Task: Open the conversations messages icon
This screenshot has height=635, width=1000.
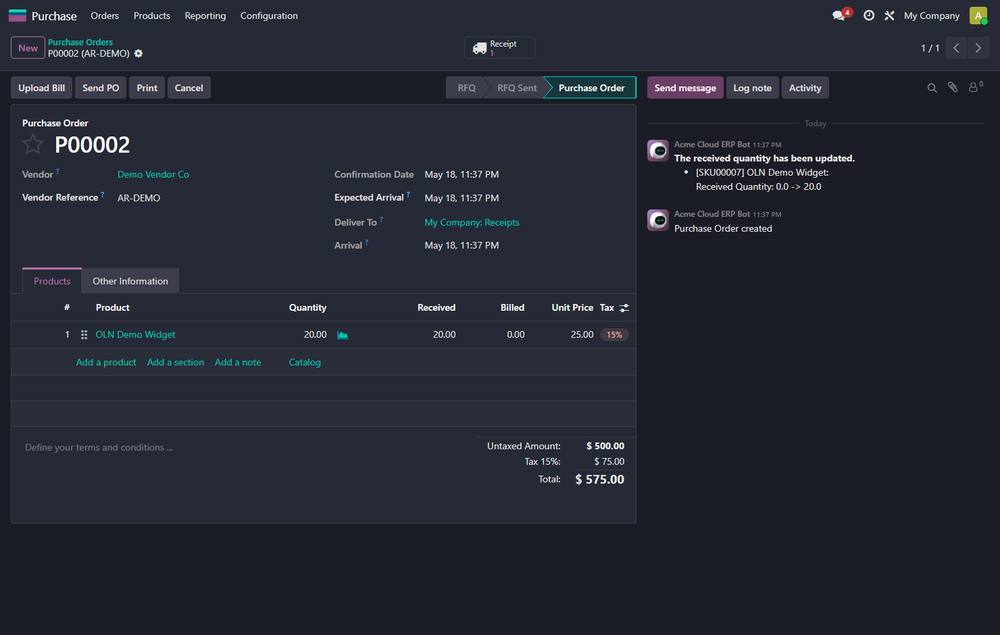Action: click(x=841, y=15)
